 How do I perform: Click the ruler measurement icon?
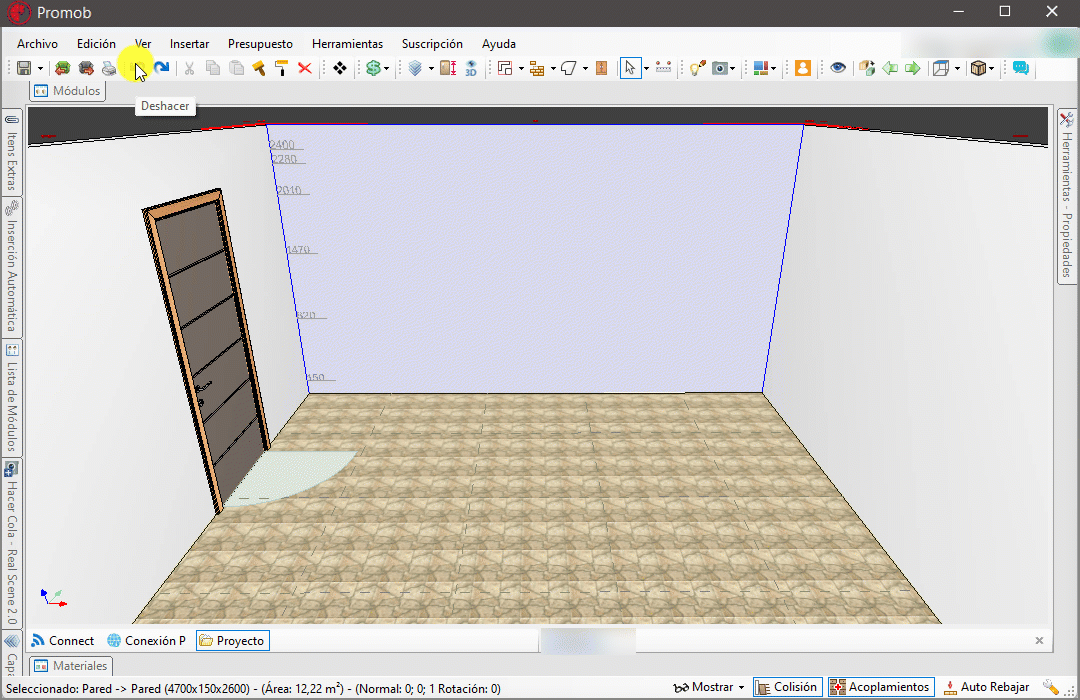coord(663,68)
